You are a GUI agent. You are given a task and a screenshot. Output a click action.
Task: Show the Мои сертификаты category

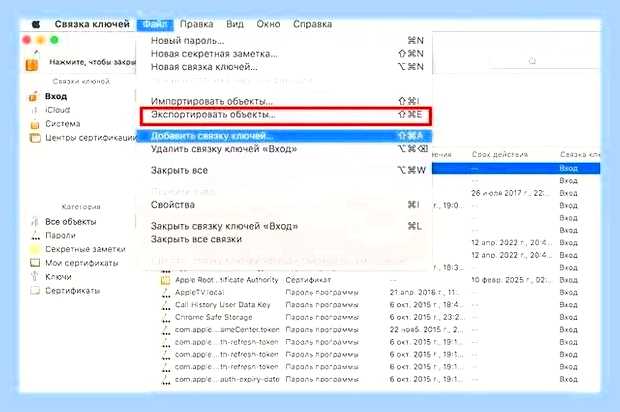pos(81,263)
